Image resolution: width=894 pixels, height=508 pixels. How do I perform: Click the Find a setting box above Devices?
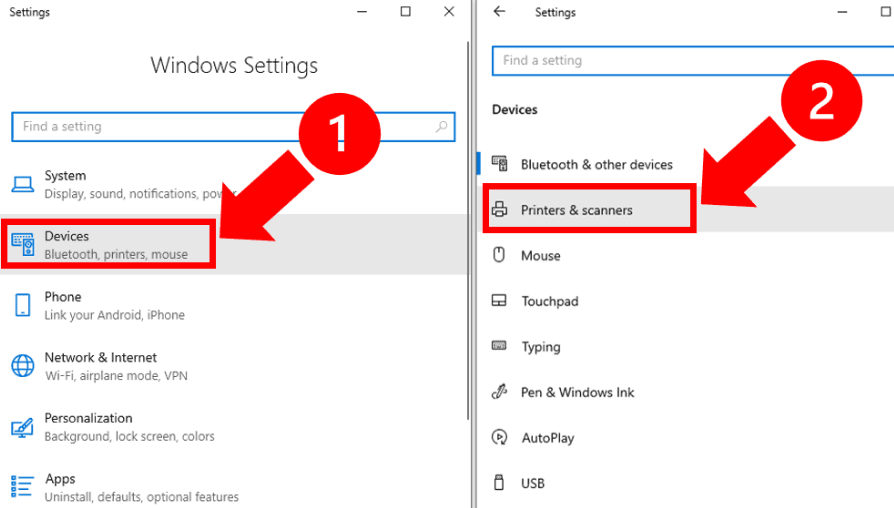(690, 60)
